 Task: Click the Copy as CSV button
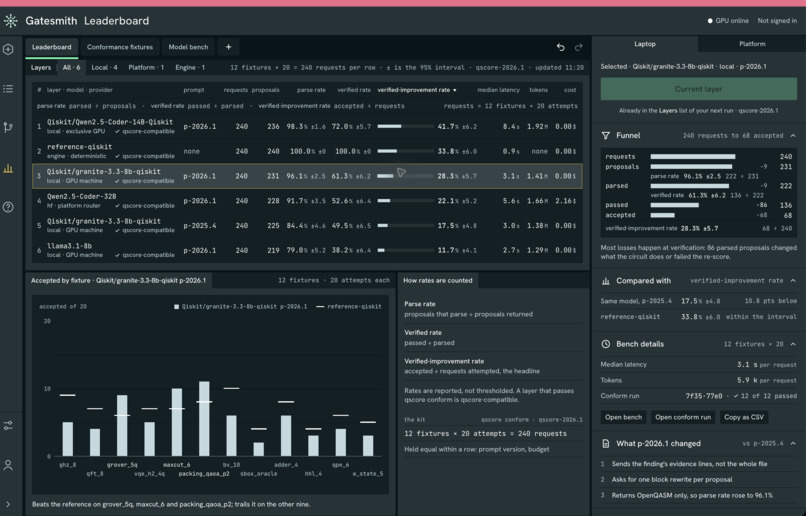(744, 417)
